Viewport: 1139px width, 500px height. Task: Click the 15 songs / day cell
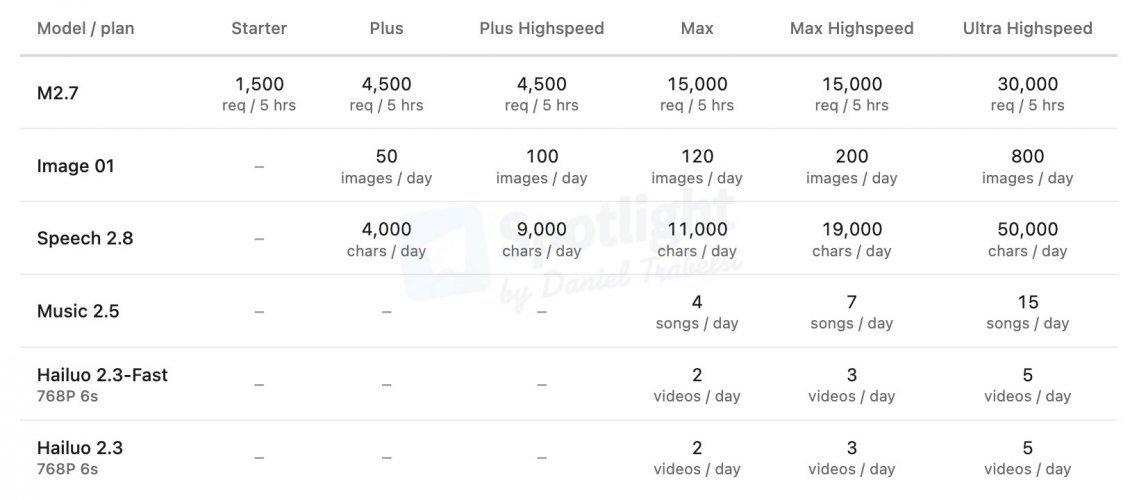click(1027, 311)
